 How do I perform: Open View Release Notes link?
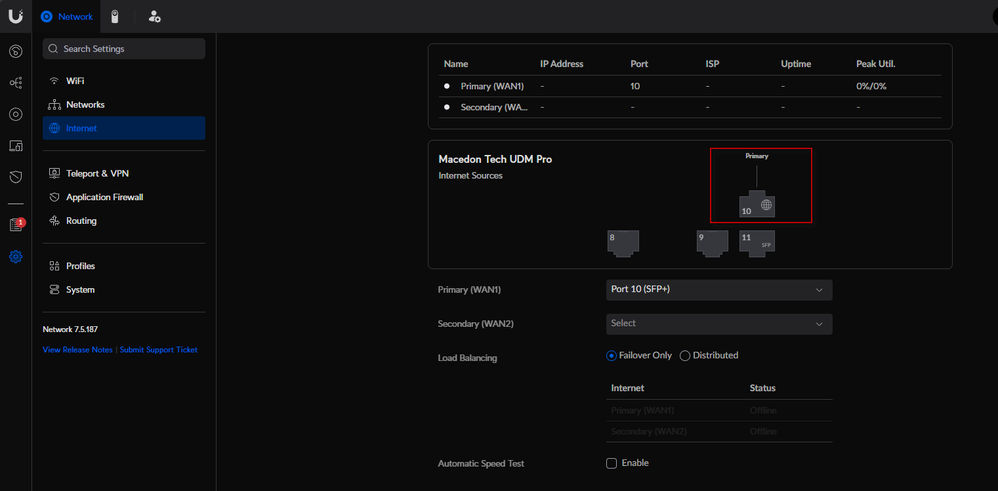(78, 350)
